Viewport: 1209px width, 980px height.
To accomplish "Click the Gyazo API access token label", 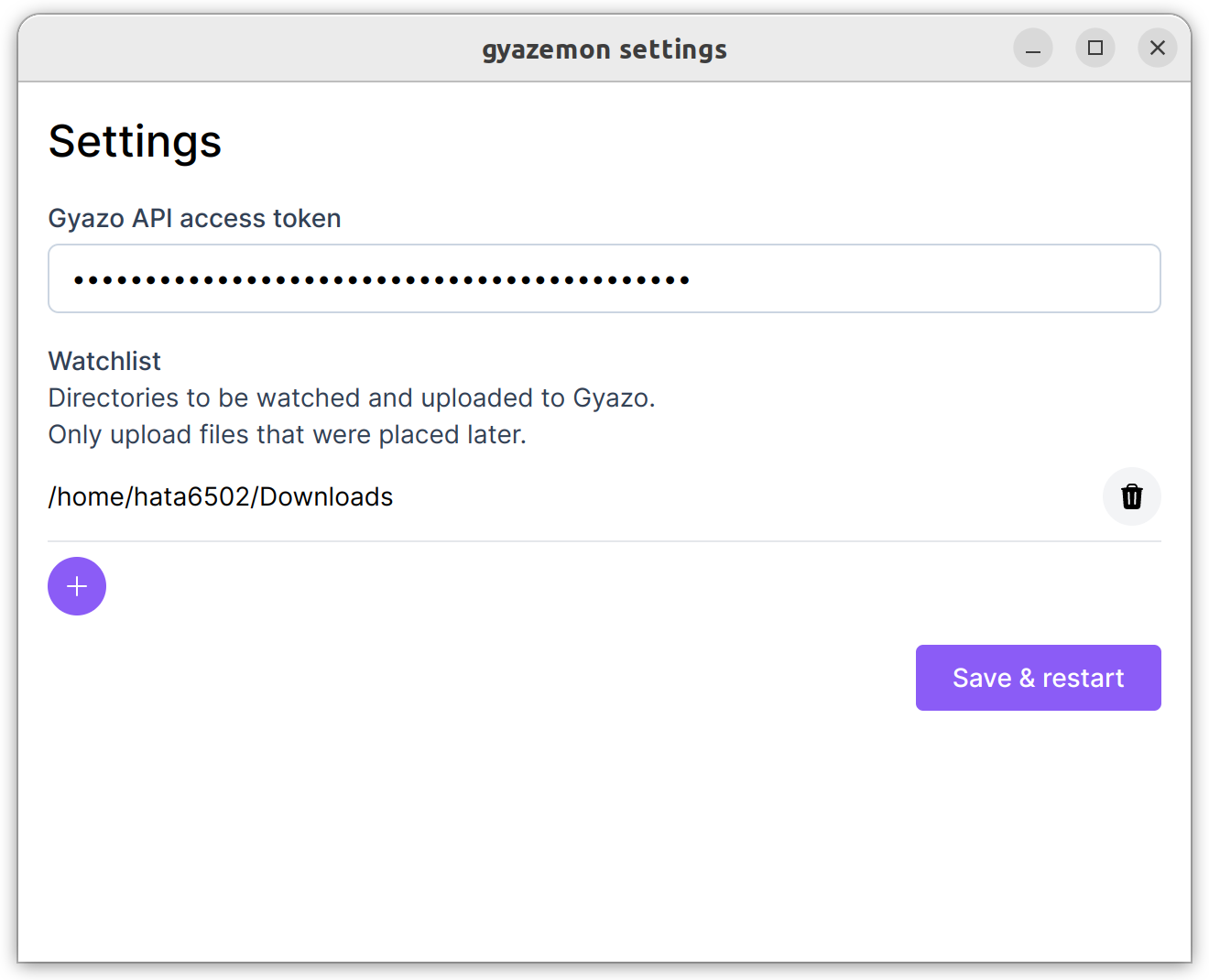I will (x=194, y=219).
